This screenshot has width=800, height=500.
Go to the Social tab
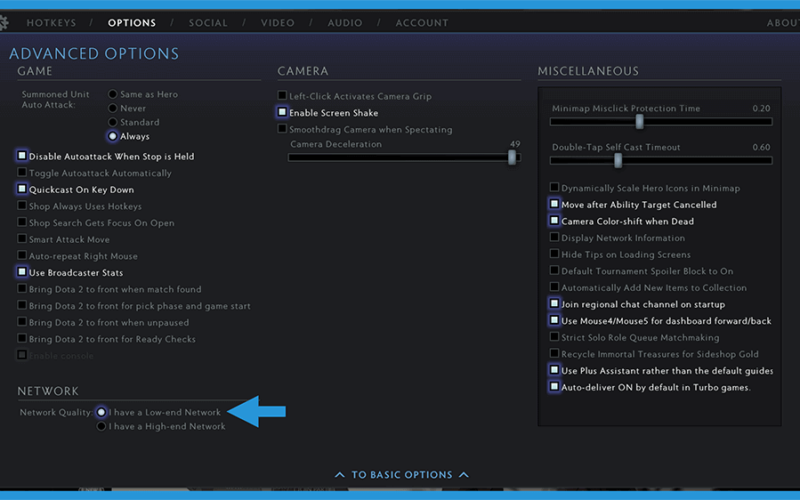[x=208, y=23]
